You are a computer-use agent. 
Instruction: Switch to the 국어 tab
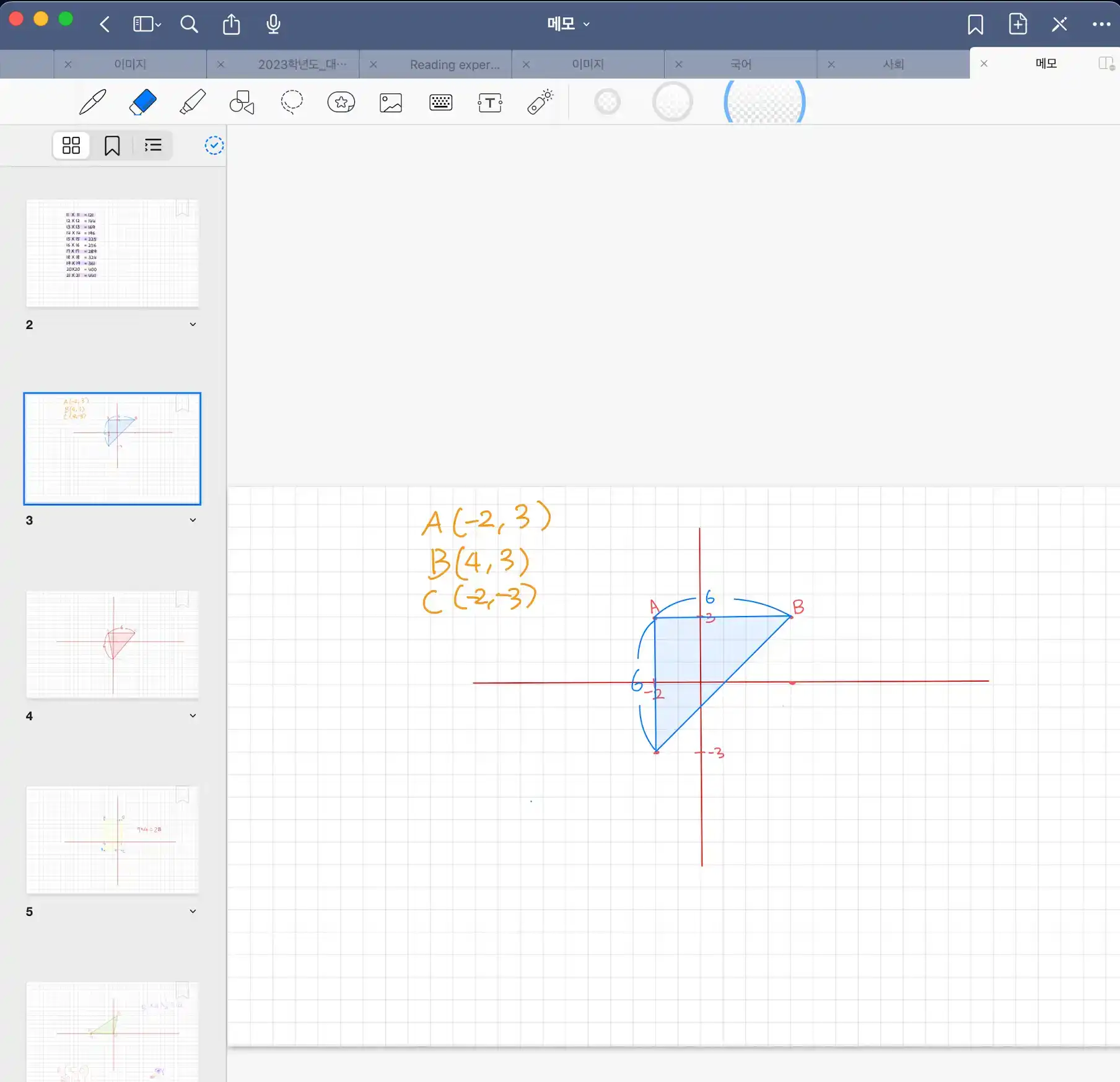point(741,64)
